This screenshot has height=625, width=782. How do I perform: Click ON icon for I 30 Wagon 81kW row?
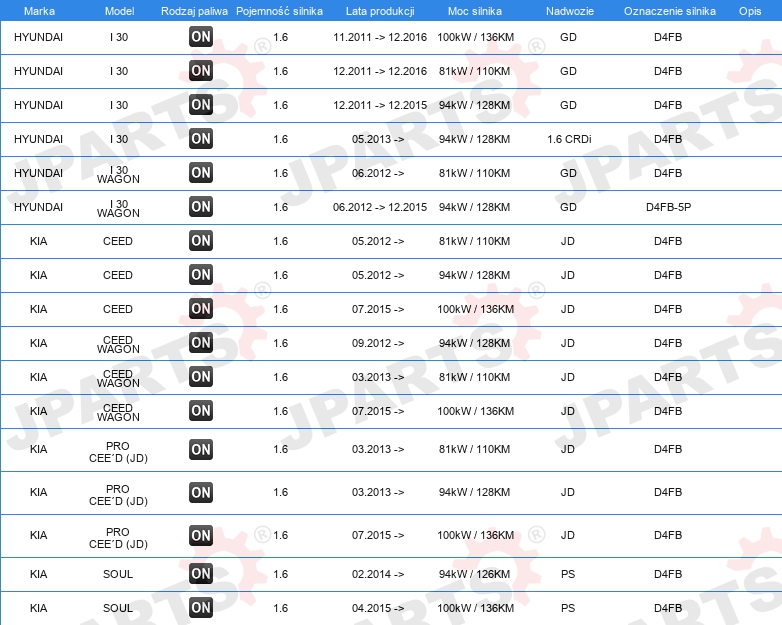pos(201,173)
